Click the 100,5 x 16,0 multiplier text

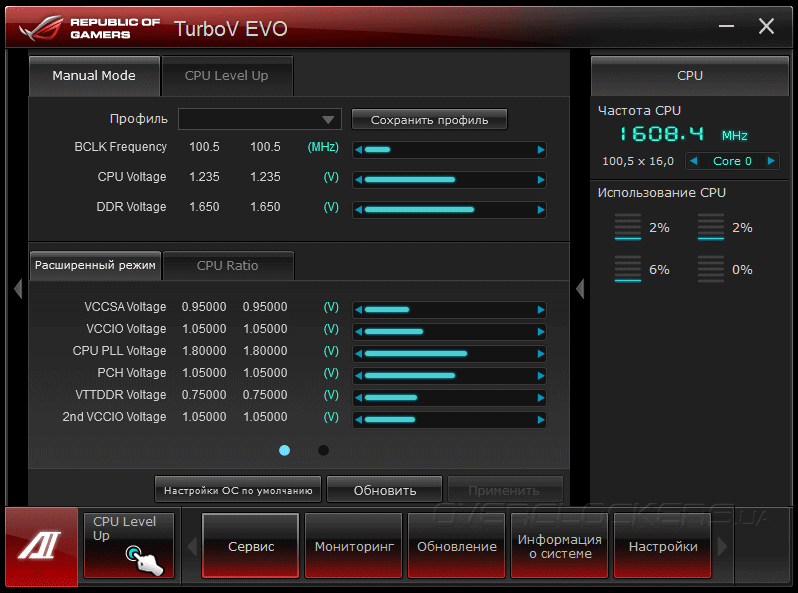click(x=638, y=161)
